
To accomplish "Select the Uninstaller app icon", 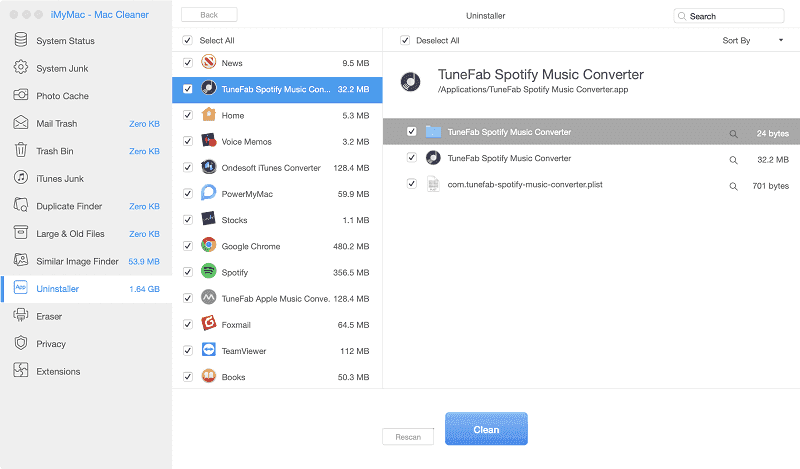I will click(x=20, y=288).
